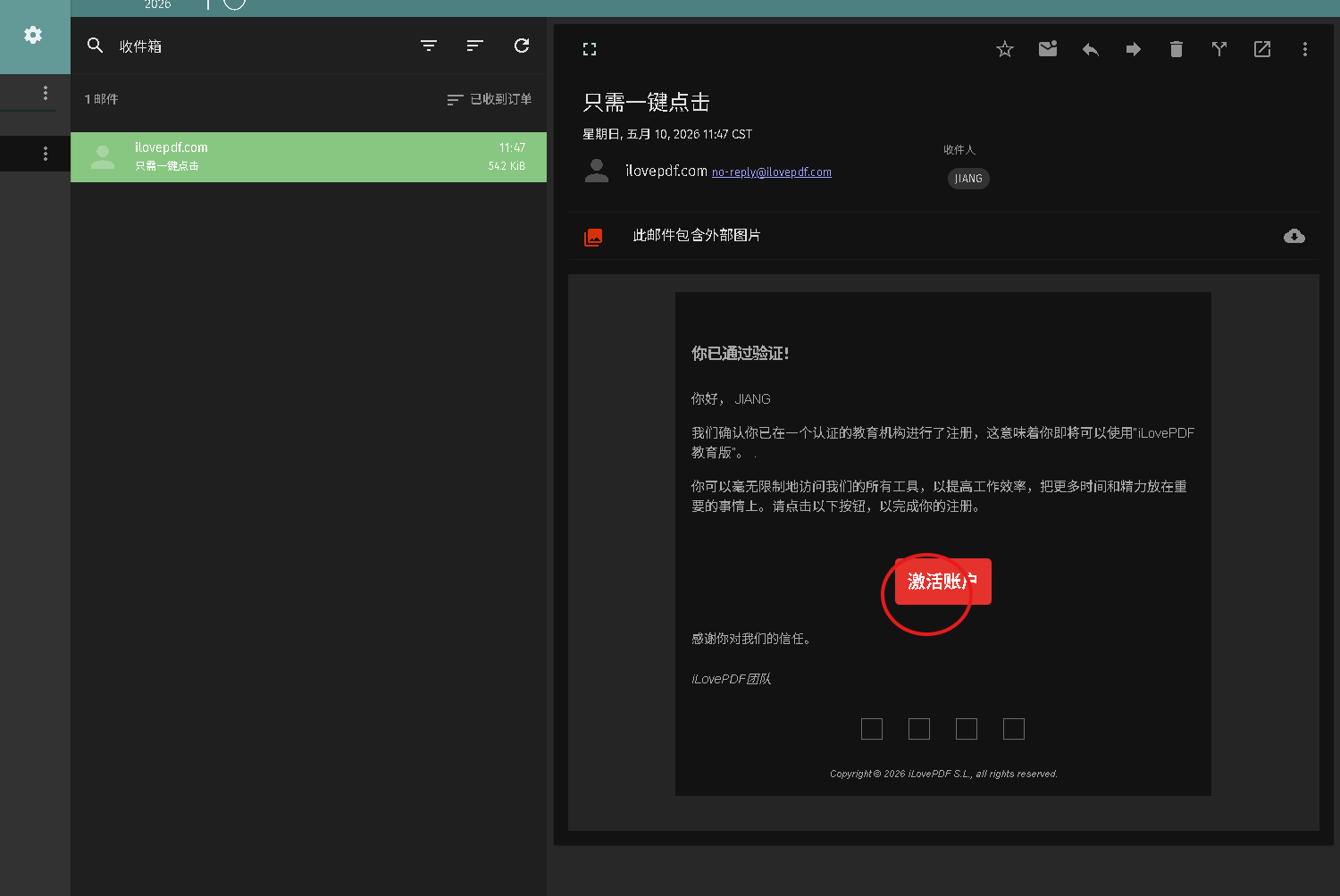Click the sender avatar in message header
1340x896 pixels.
pyautogui.click(x=597, y=171)
